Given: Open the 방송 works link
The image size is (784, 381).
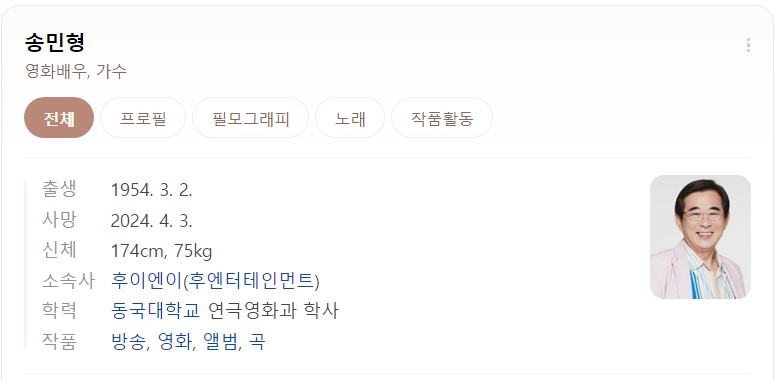Looking at the screenshot, I should [128, 342].
